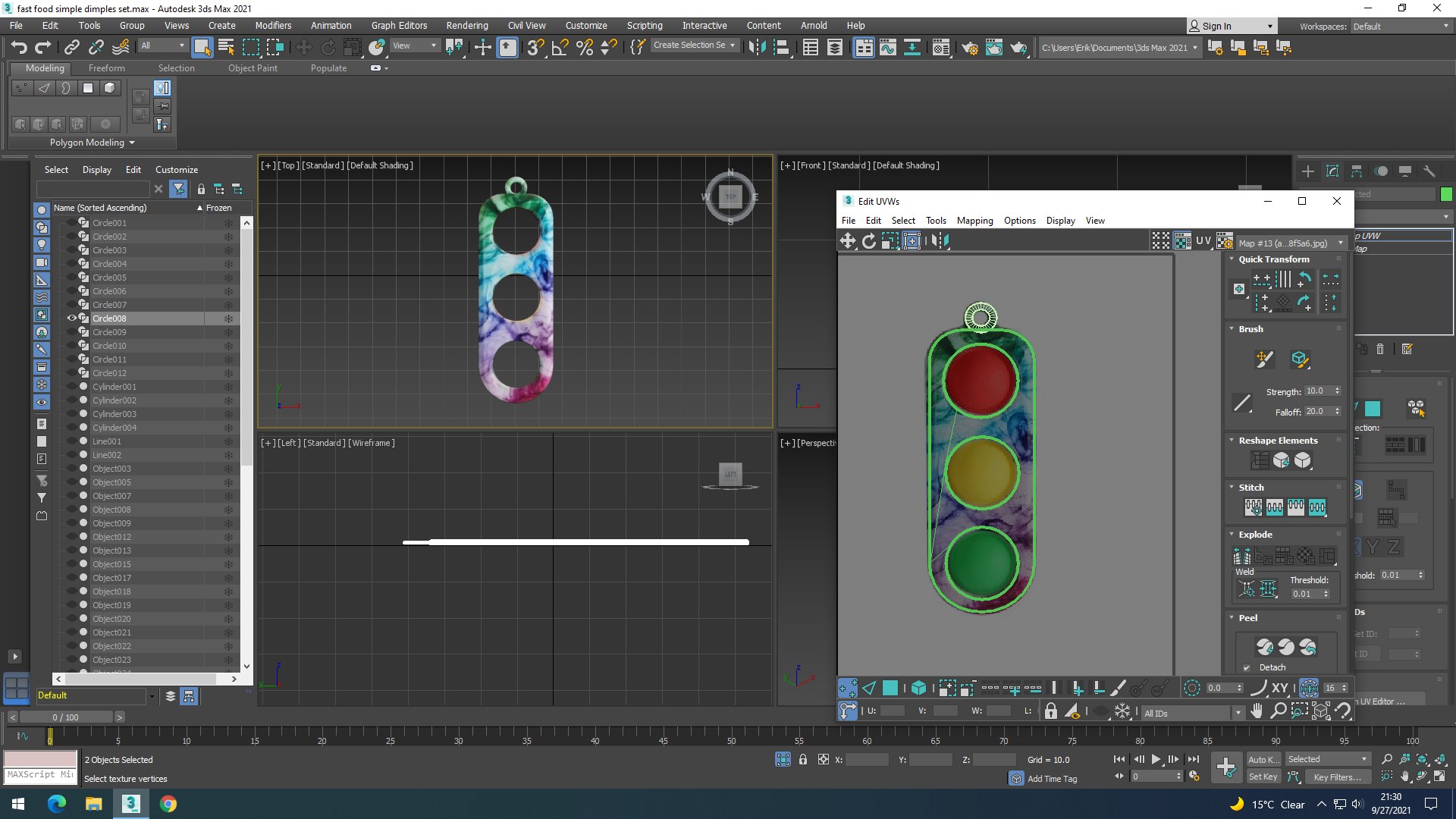1456x819 pixels.
Task: Click the Set Key button
Action: [1263, 777]
